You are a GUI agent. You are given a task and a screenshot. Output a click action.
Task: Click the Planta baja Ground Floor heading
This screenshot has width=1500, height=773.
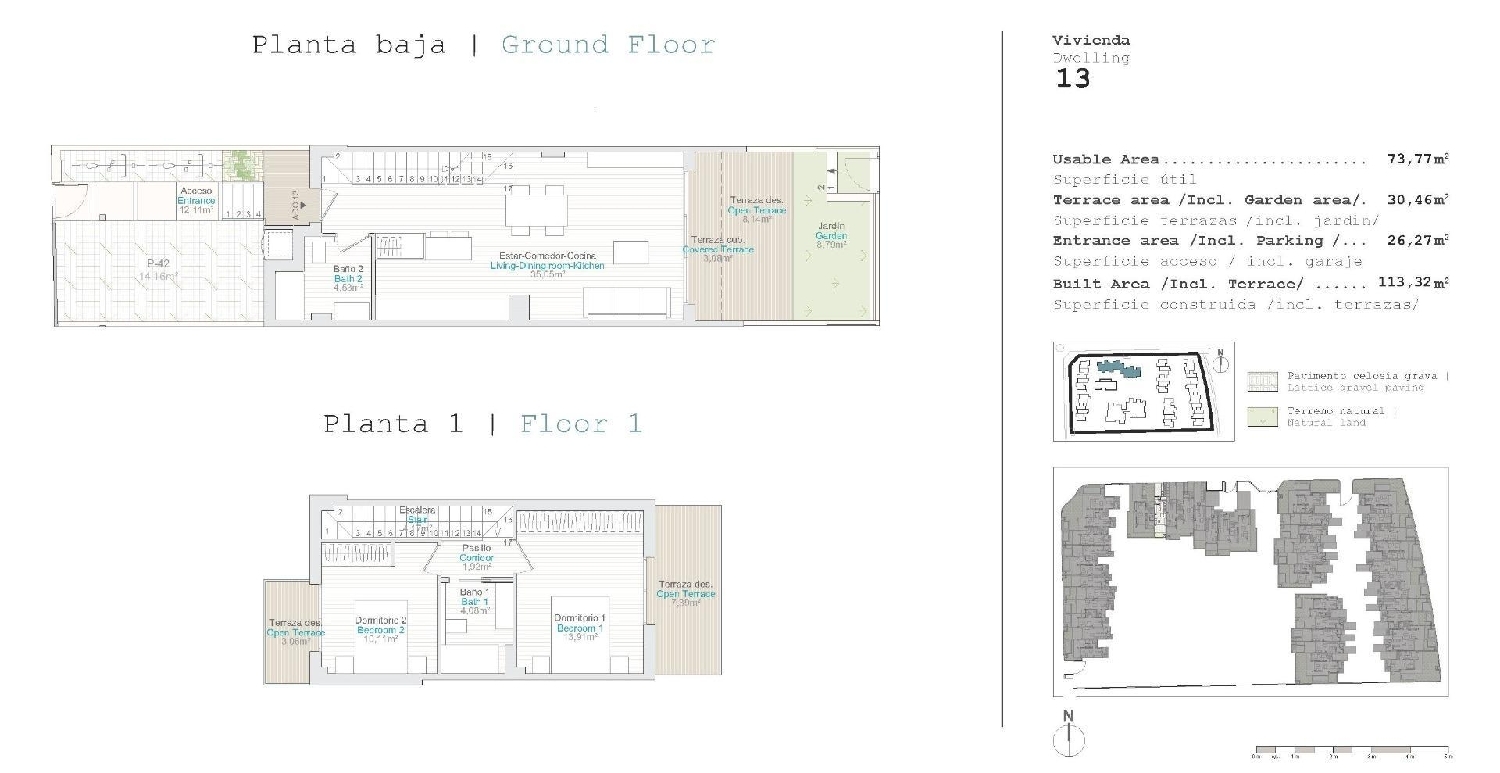[483, 45]
